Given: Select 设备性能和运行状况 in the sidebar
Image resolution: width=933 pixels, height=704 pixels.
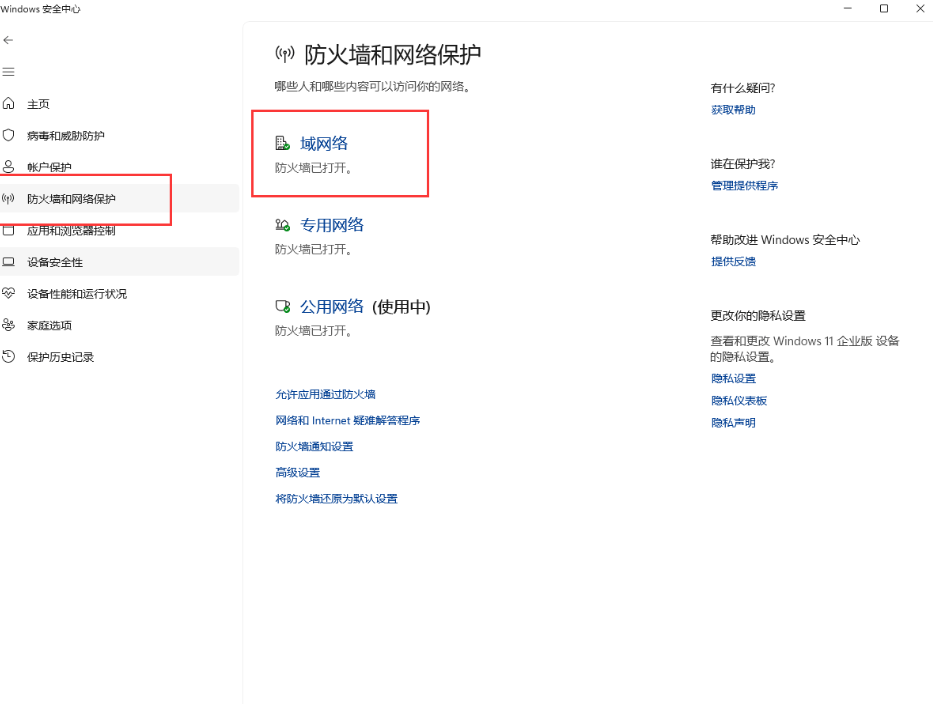Looking at the screenshot, I should pos(77,294).
